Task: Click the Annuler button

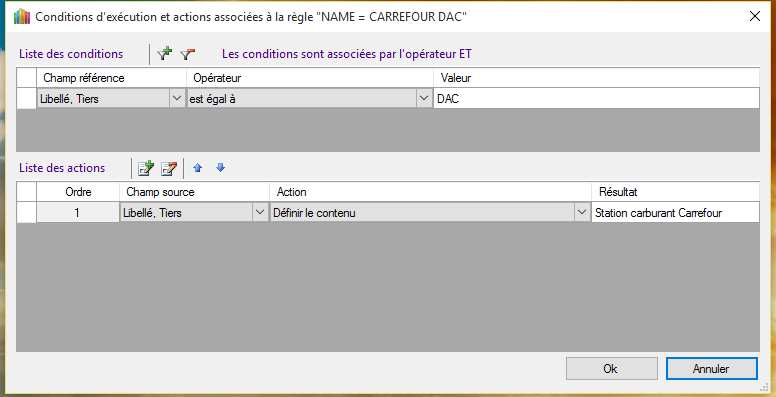Action: (712, 369)
